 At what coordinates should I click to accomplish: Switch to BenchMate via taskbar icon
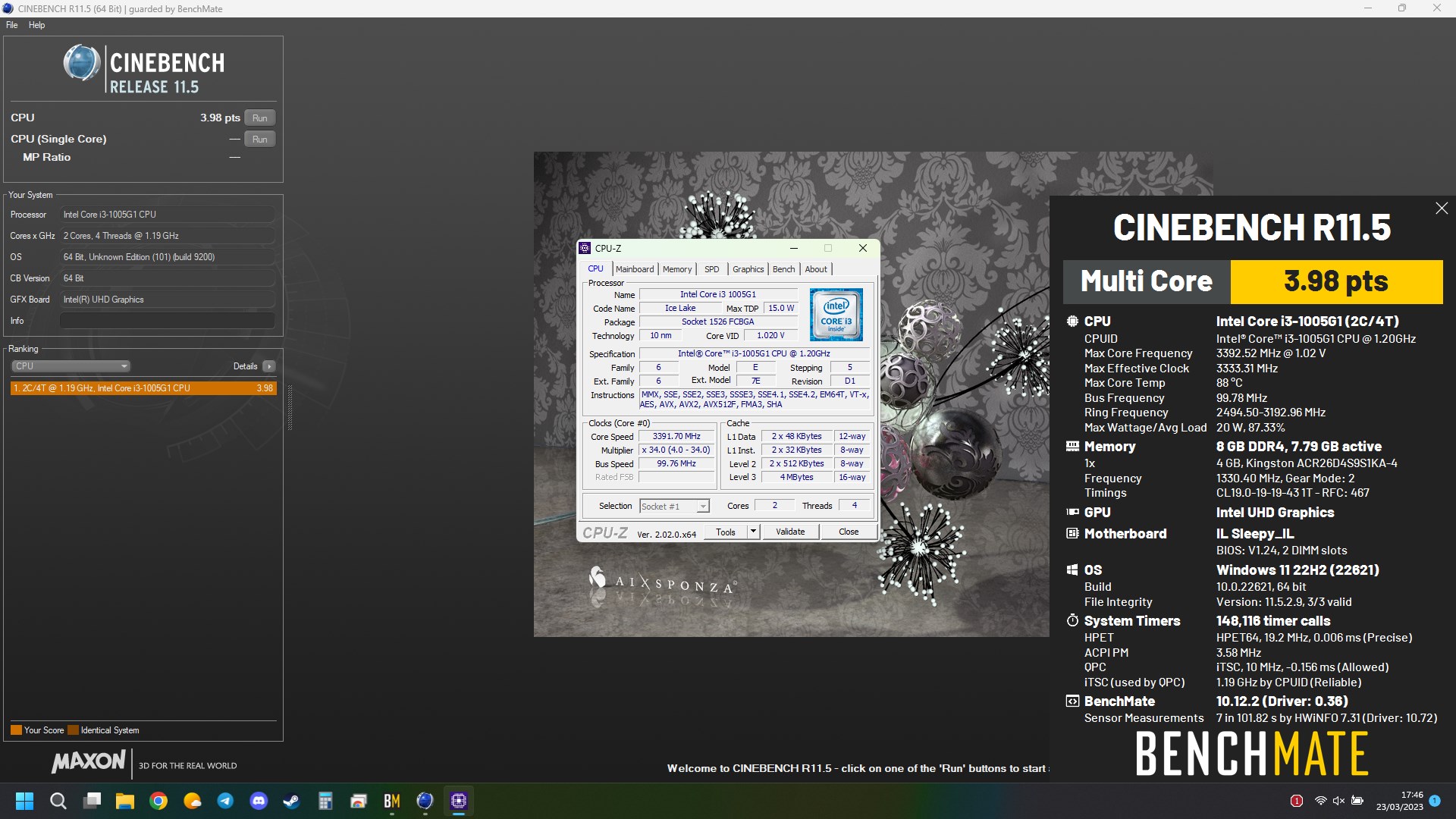[x=392, y=801]
